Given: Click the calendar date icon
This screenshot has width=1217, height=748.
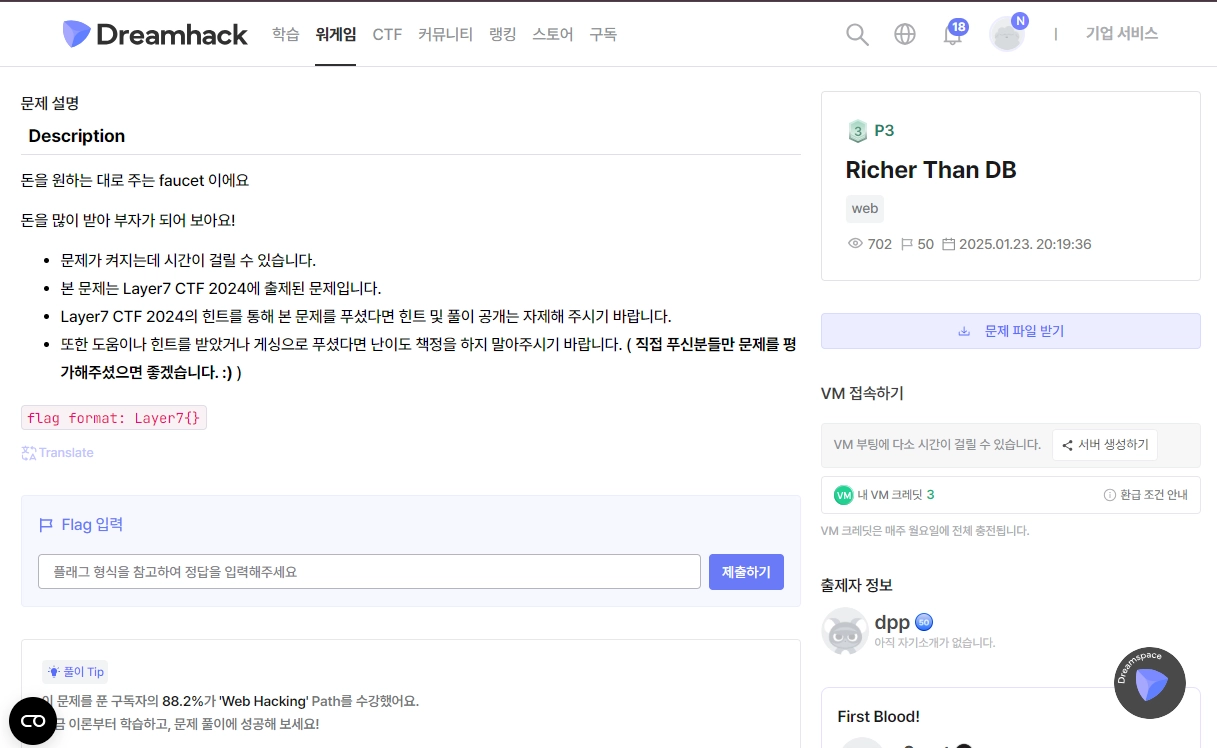Looking at the screenshot, I should click(x=949, y=244).
